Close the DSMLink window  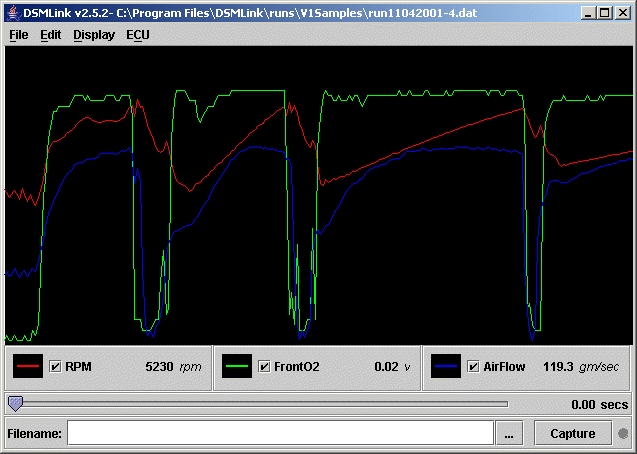(x=620, y=13)
